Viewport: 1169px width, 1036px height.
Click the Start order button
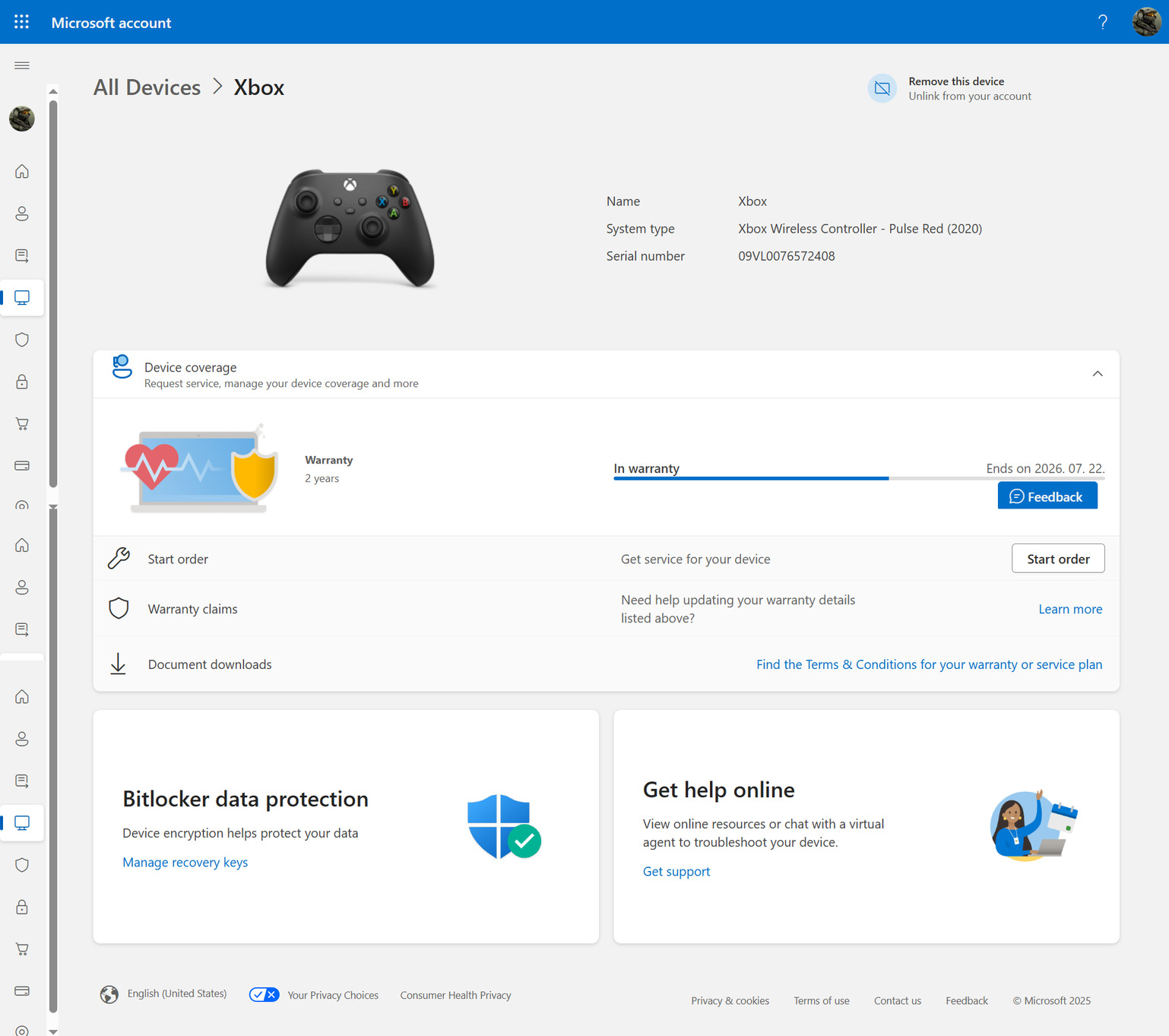coord(1058,559)
